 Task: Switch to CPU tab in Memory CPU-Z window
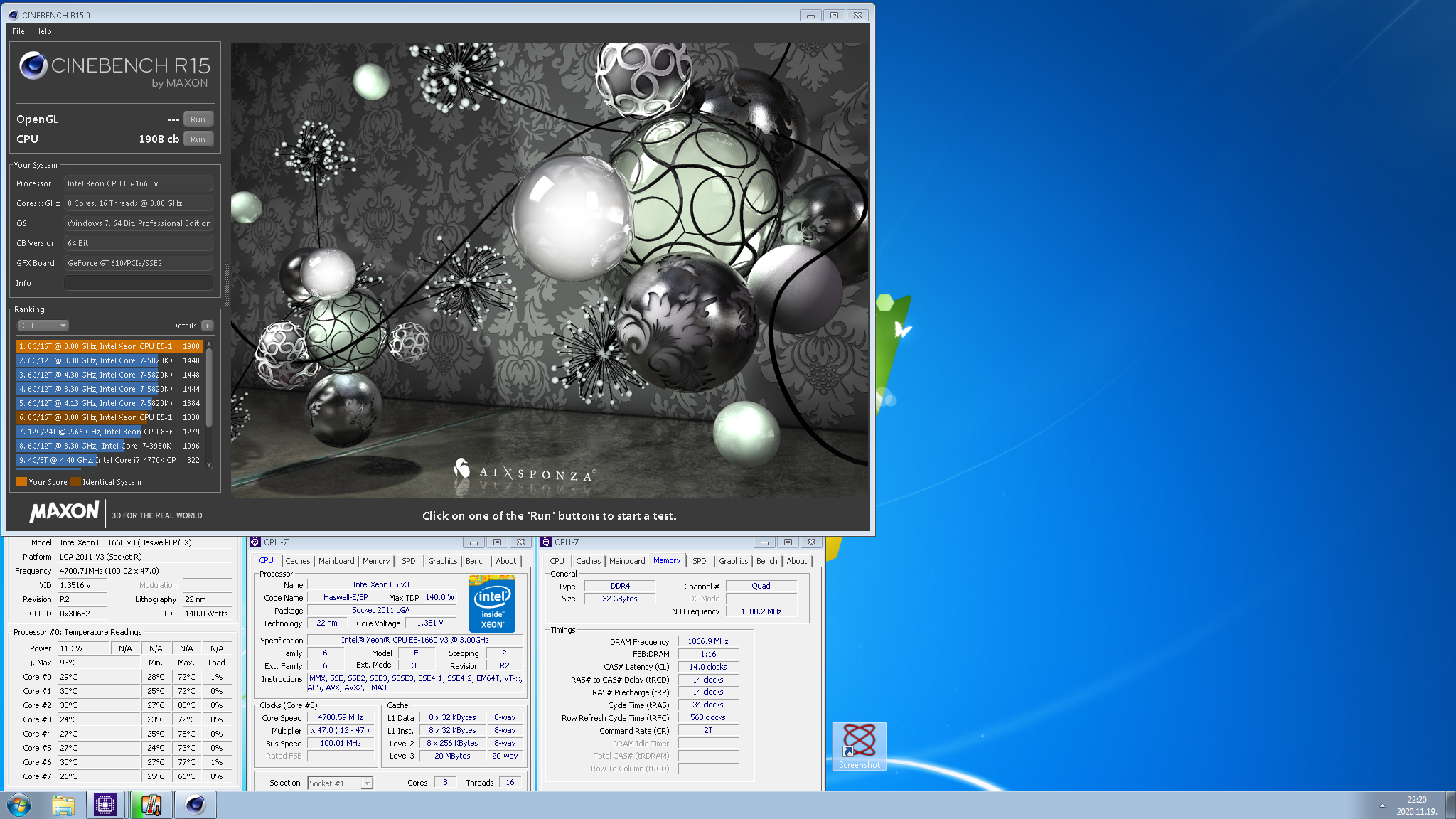point(557,561)
